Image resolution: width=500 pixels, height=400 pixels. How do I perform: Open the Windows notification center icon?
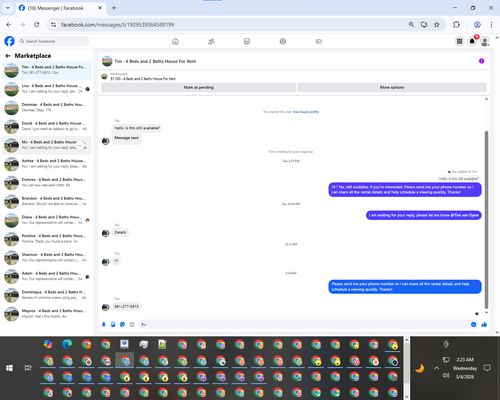tap(487, 368)
